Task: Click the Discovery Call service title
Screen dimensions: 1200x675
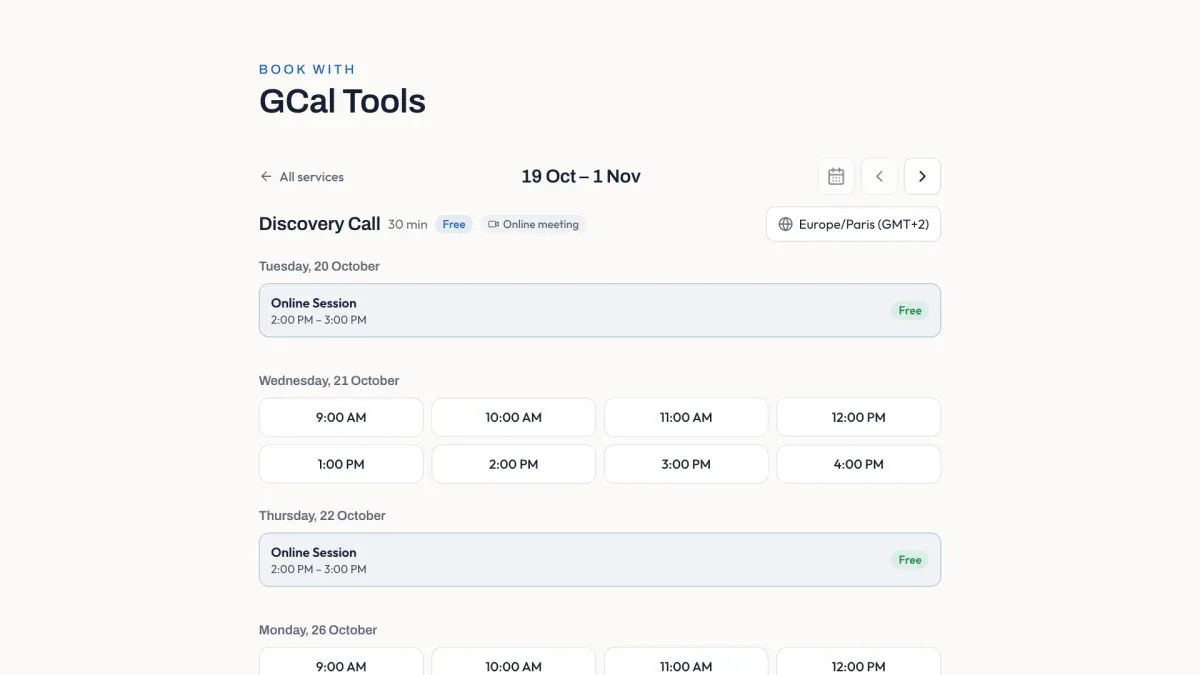Action: [319, 224]
